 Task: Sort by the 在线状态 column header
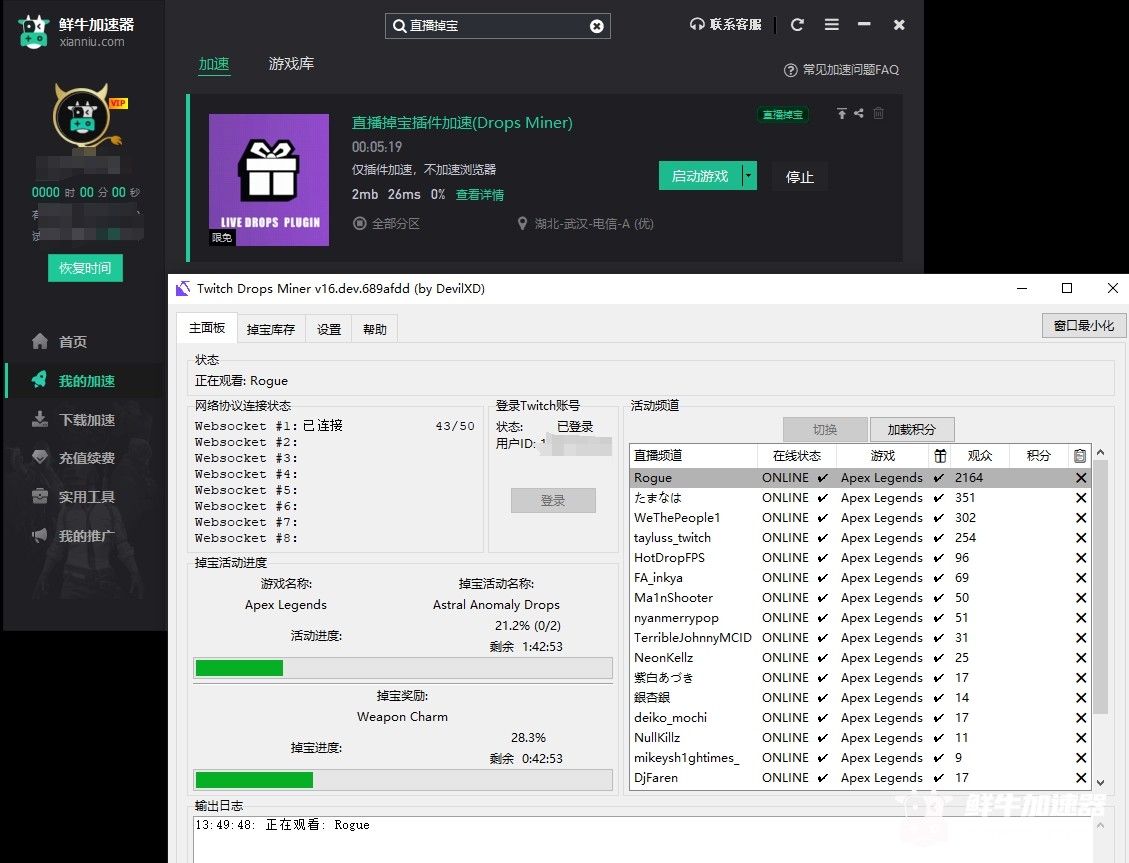796,456
